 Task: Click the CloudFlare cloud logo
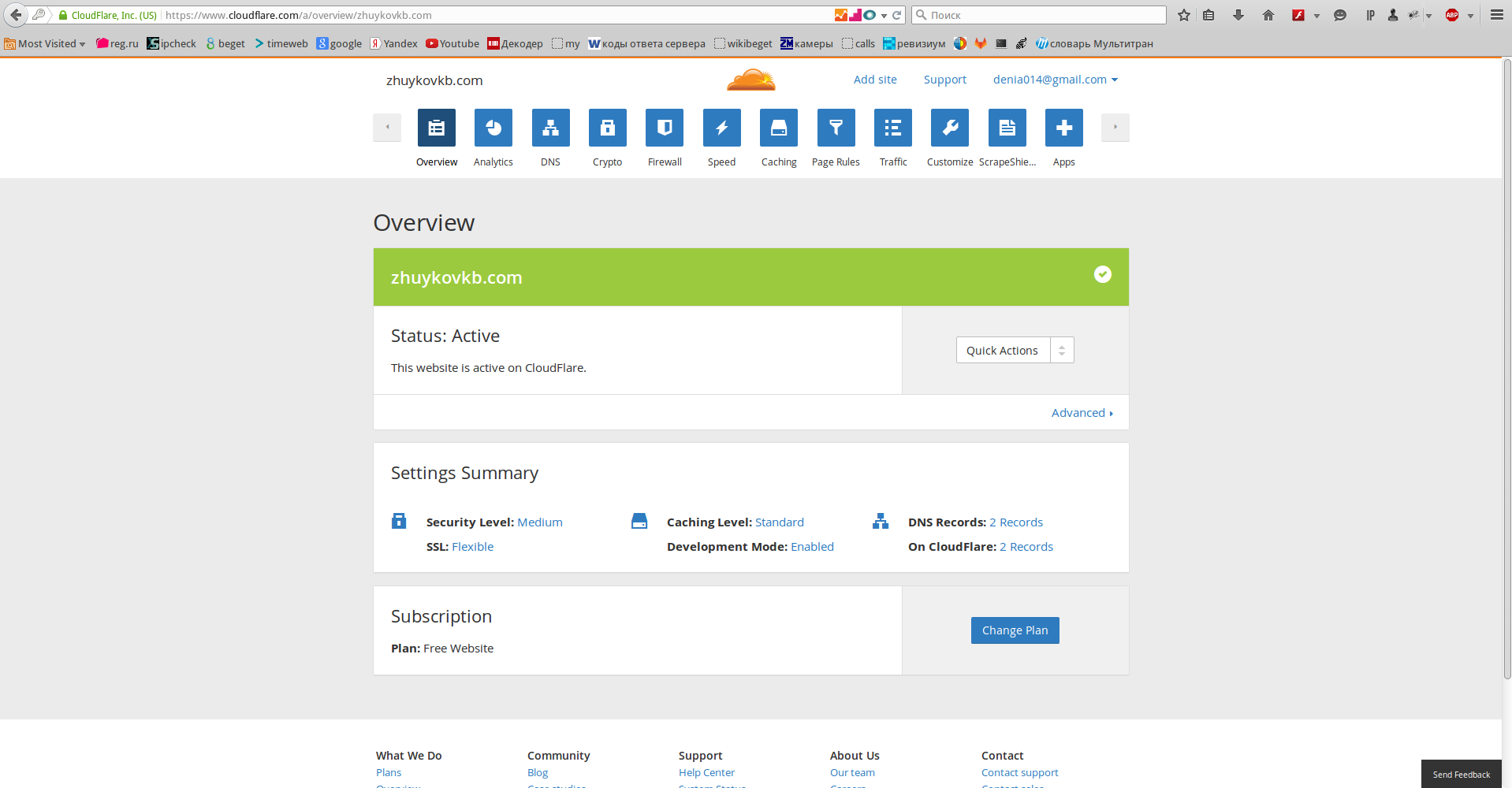click(x=751, y=80)
